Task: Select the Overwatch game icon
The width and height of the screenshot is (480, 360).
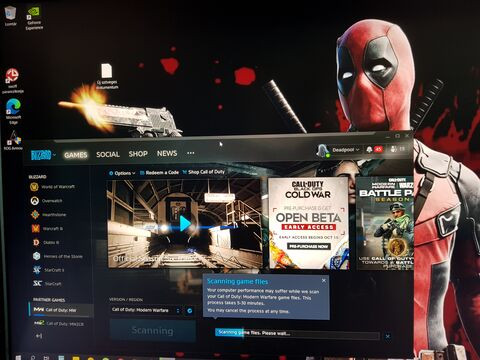Action: tap(35, 201)
